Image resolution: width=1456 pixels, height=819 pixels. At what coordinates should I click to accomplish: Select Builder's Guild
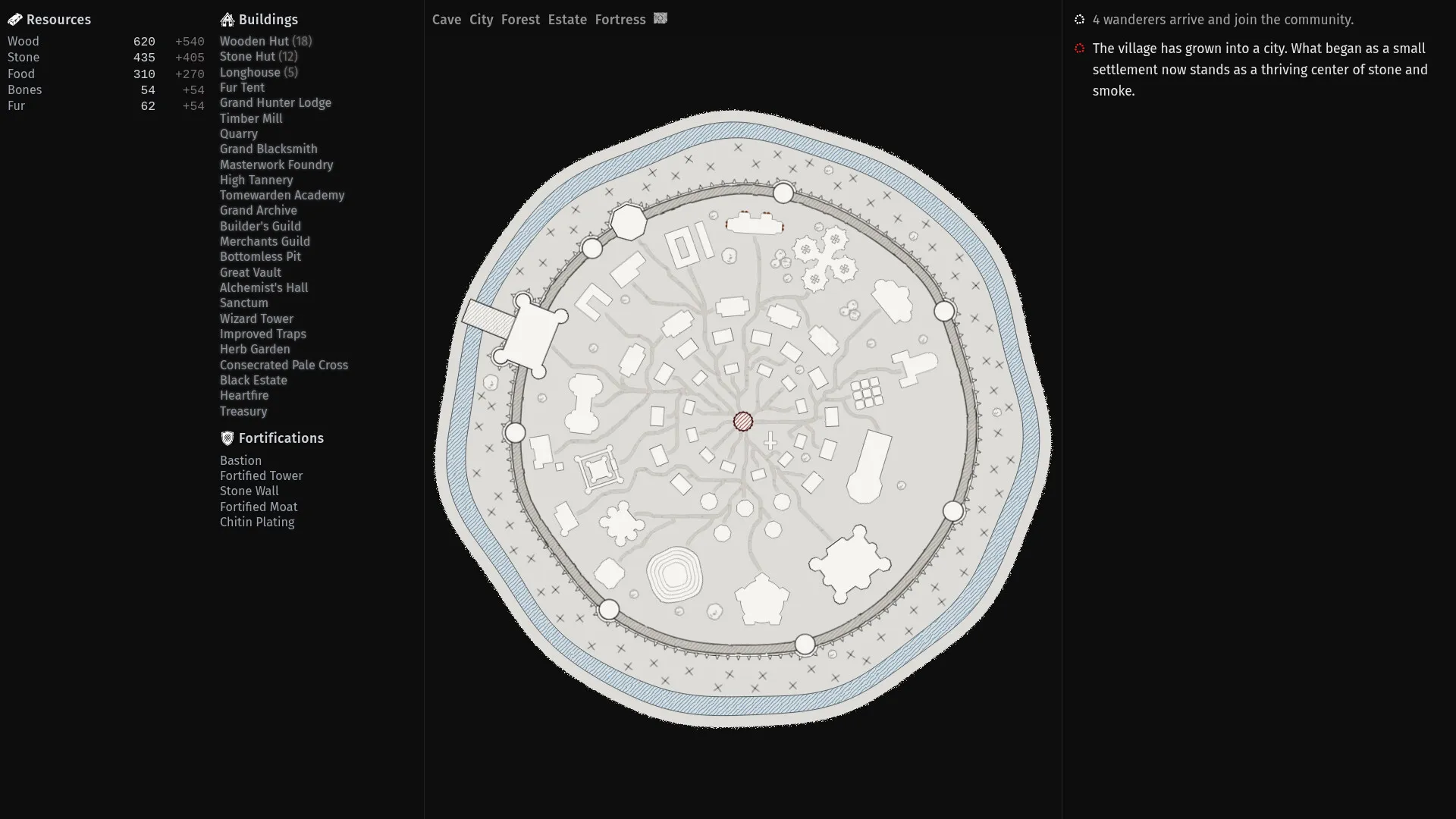(260, 226)
